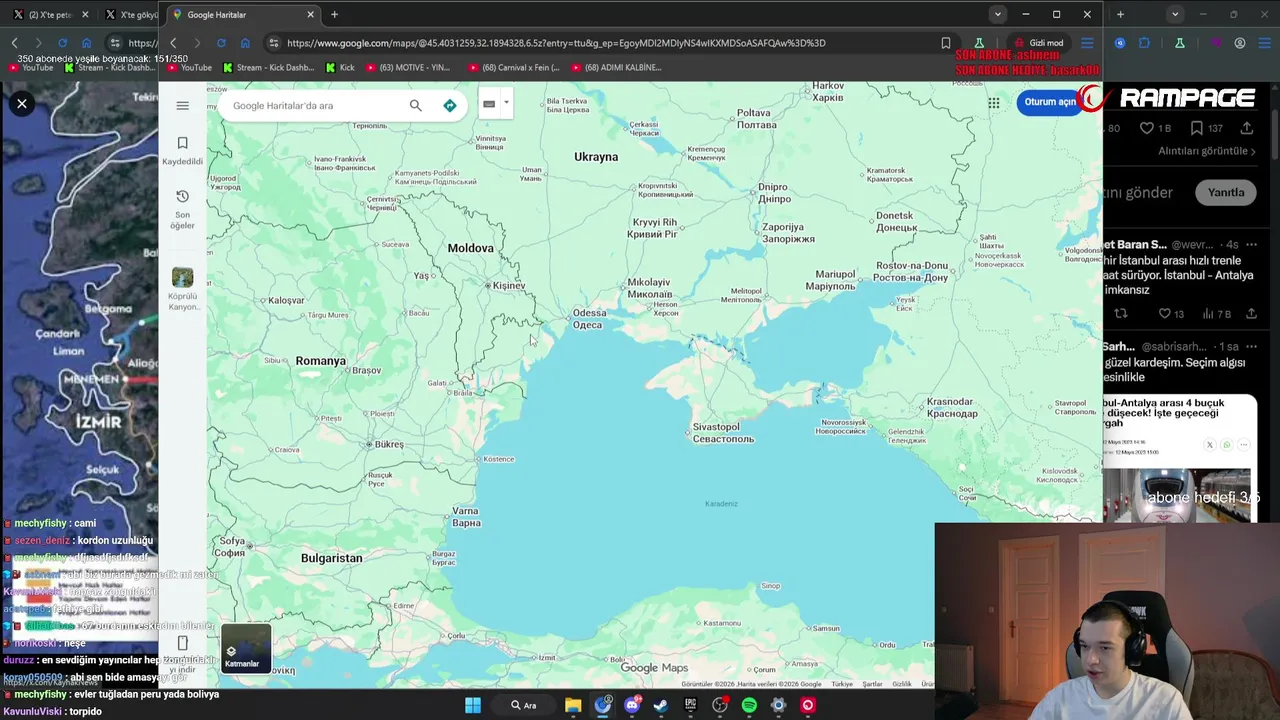
Task: Open the (68) Carnival x Fein bookmark
Action: [x=512, y=67]
